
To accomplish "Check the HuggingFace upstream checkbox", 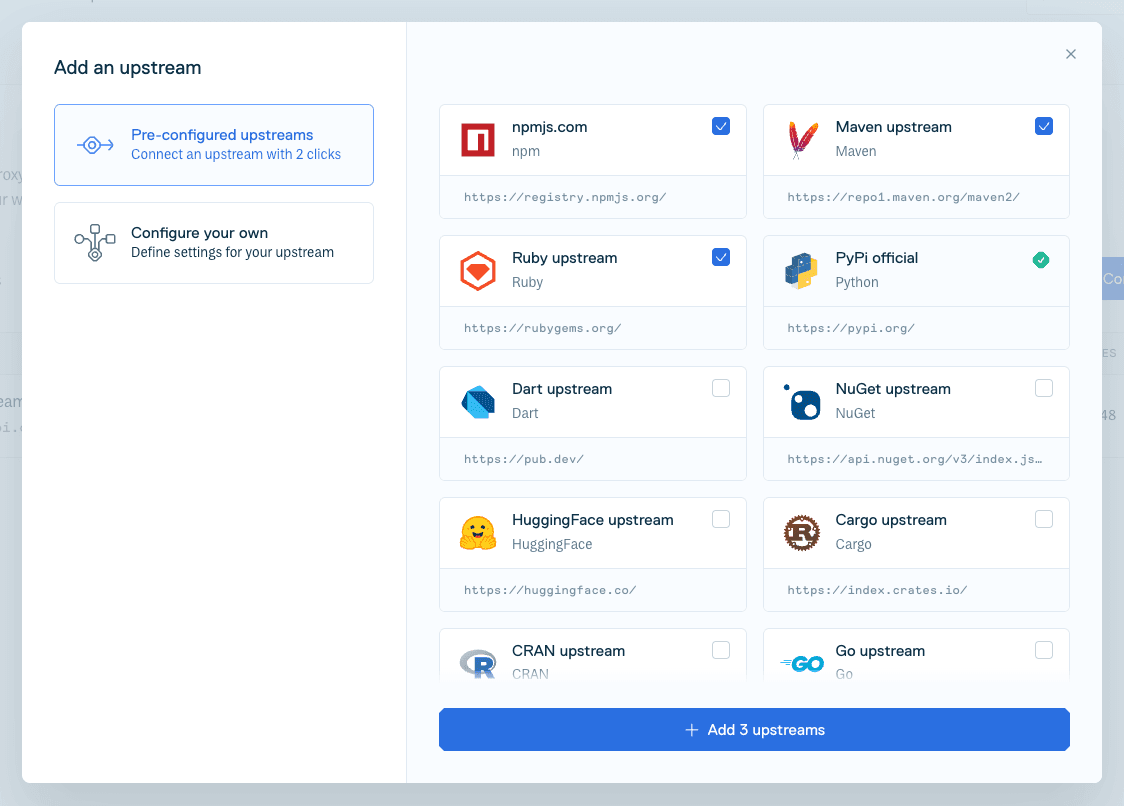I will [721, 519].
